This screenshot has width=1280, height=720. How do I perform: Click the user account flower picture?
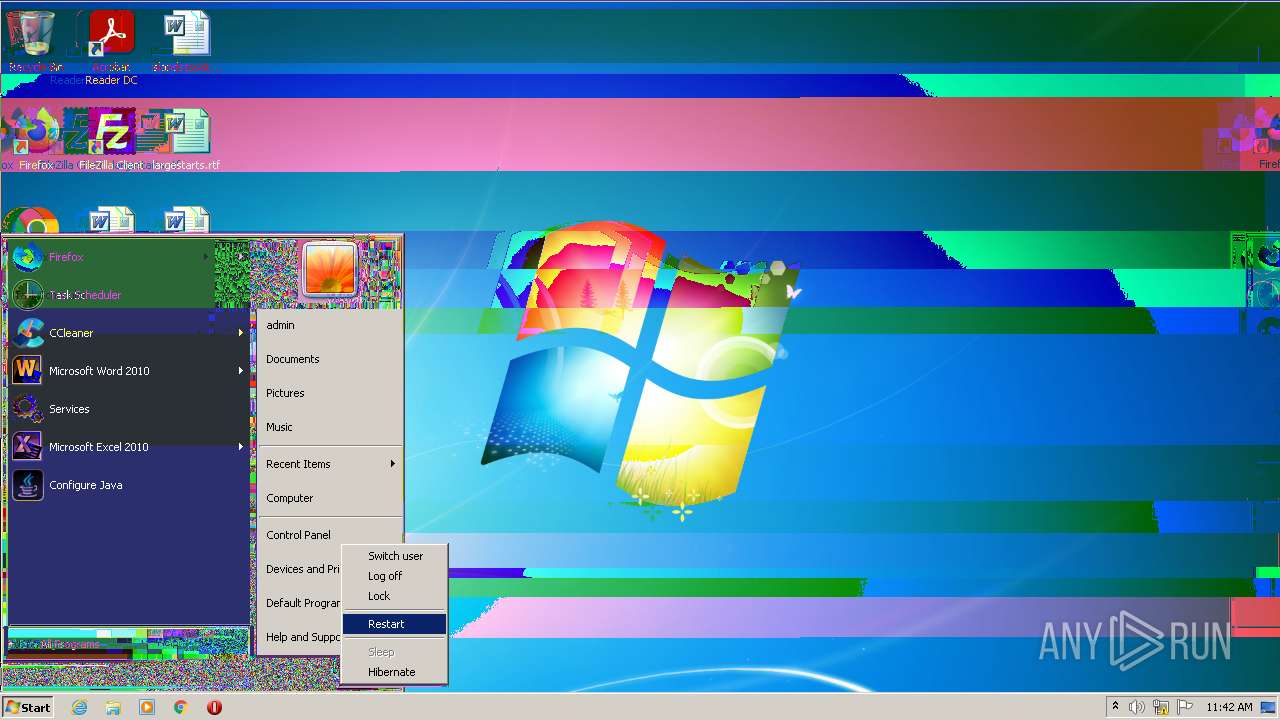[x=329, y=268]
